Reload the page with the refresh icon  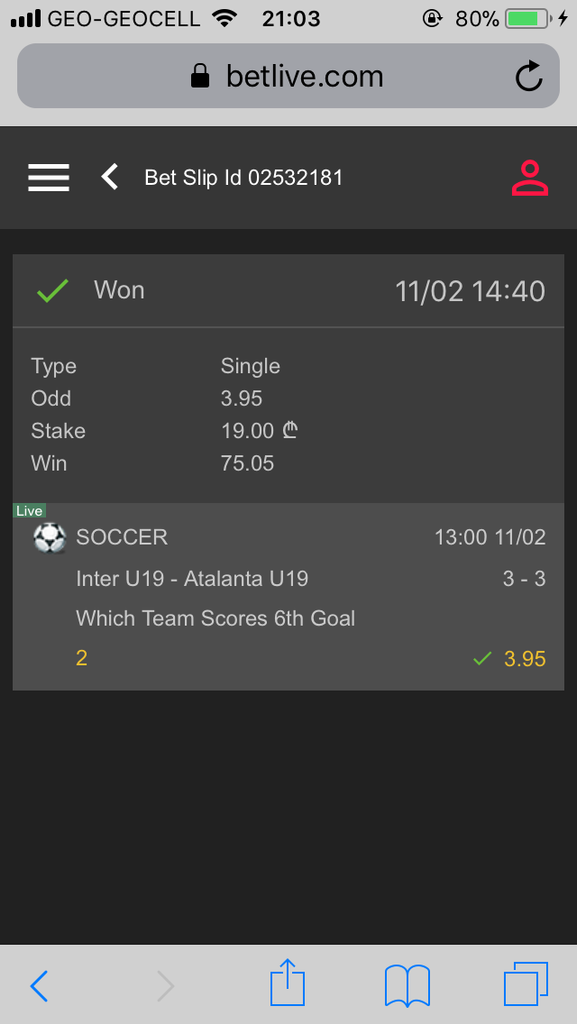pos(529,76)
